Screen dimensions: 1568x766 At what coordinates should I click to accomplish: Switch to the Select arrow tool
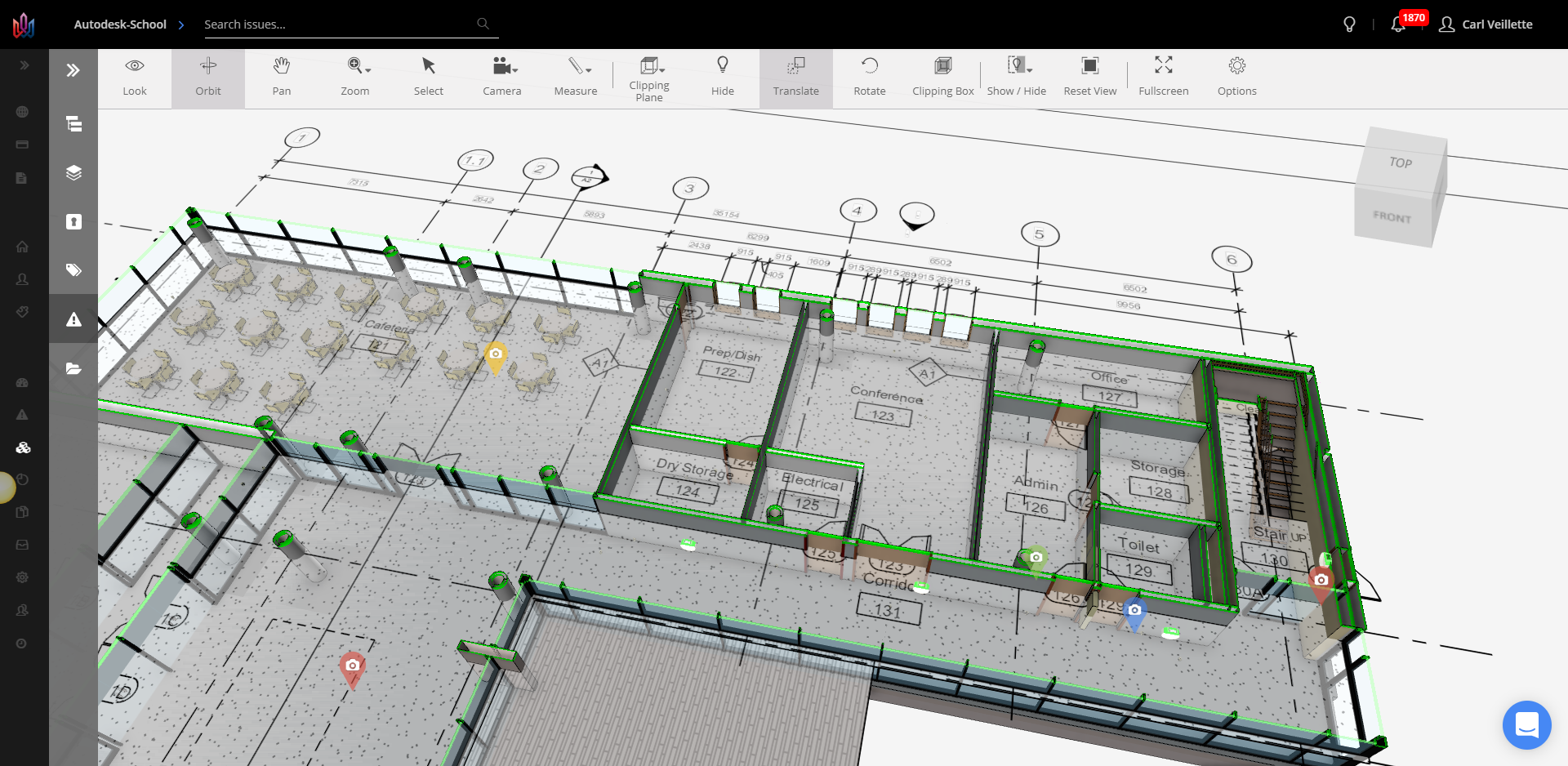(x=428, y=78)
